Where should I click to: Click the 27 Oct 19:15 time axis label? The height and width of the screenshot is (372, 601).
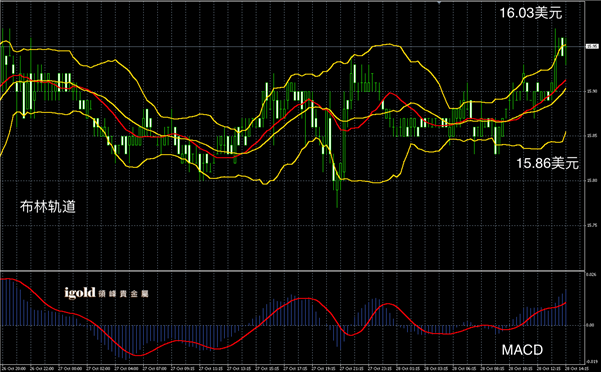(x=325, y=369)
